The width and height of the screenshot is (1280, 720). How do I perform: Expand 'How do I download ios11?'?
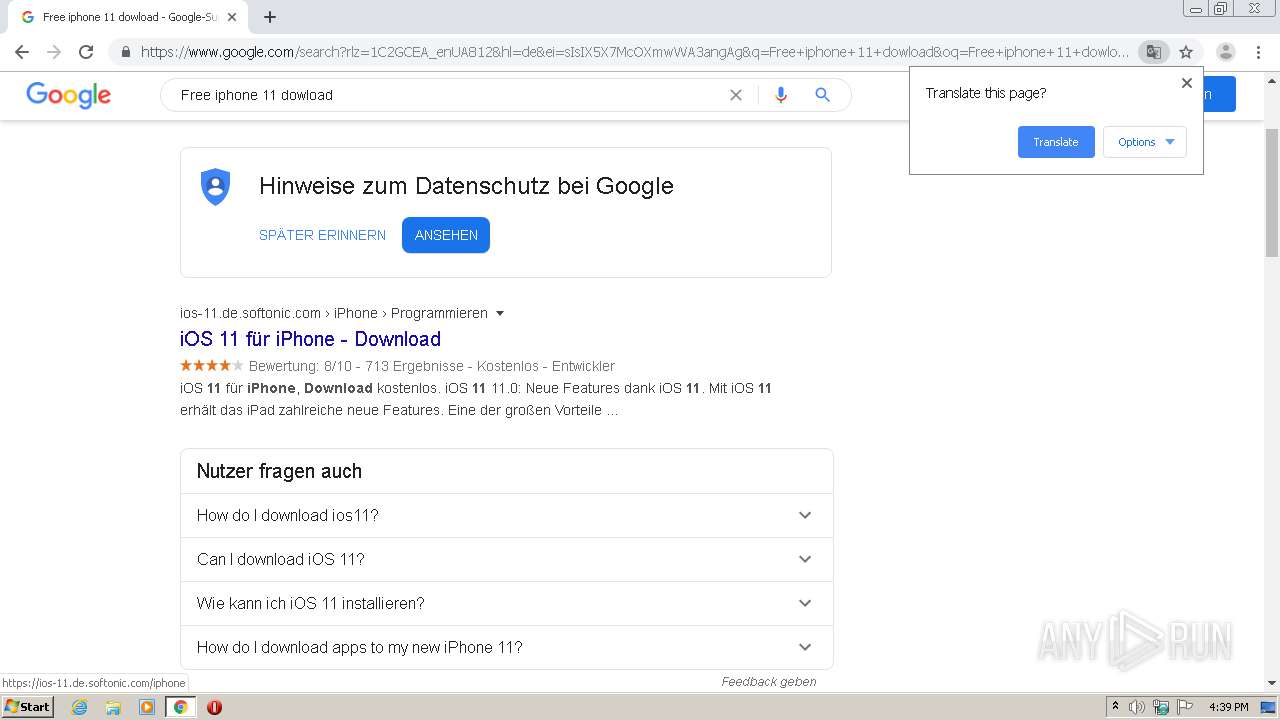506,515
